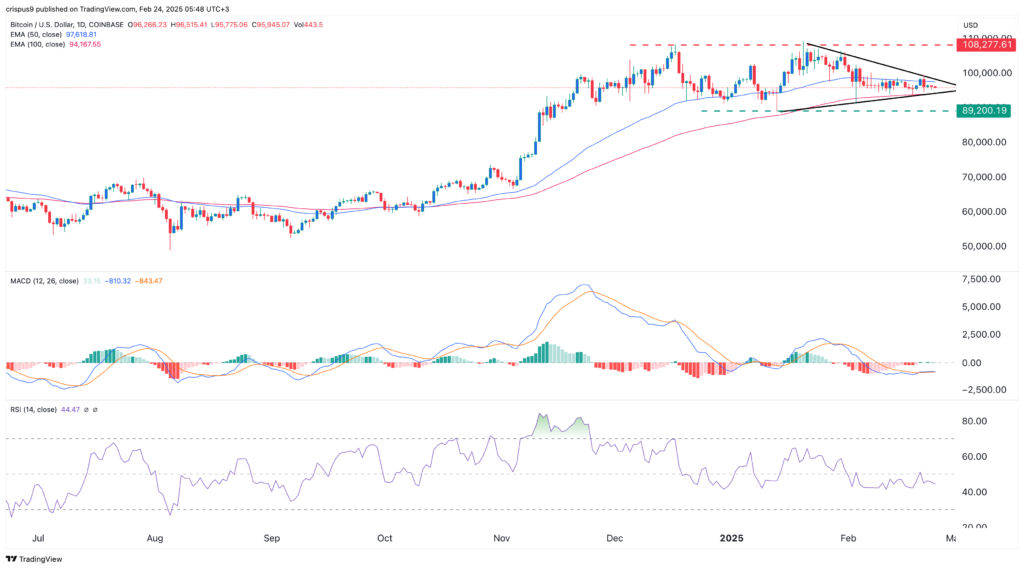This screenshot has width=1024, height=569.
Task: Click the Nov label on the time axis
Action: (x=502, y=537)
